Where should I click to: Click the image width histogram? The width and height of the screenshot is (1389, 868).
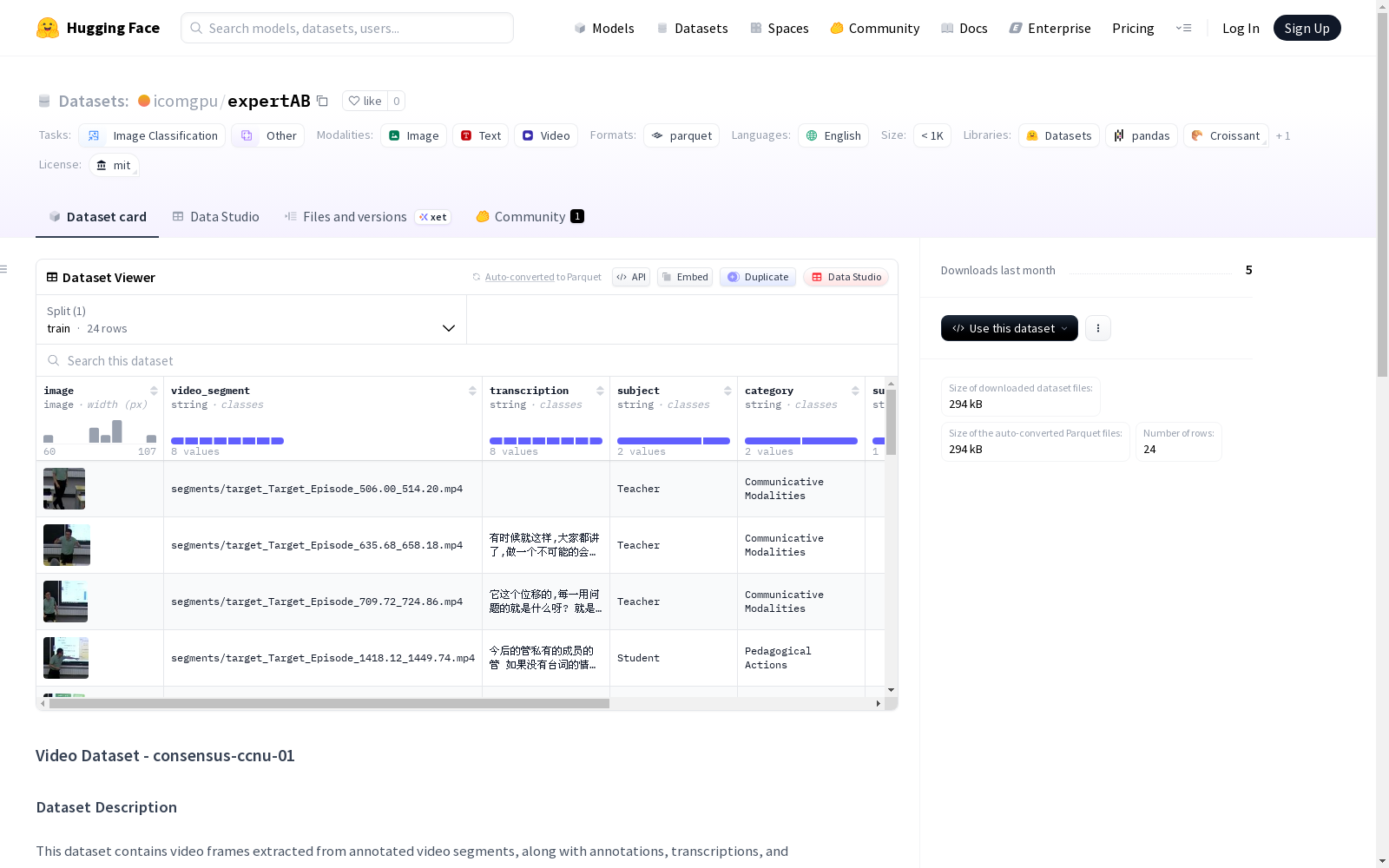click(100, 431)
